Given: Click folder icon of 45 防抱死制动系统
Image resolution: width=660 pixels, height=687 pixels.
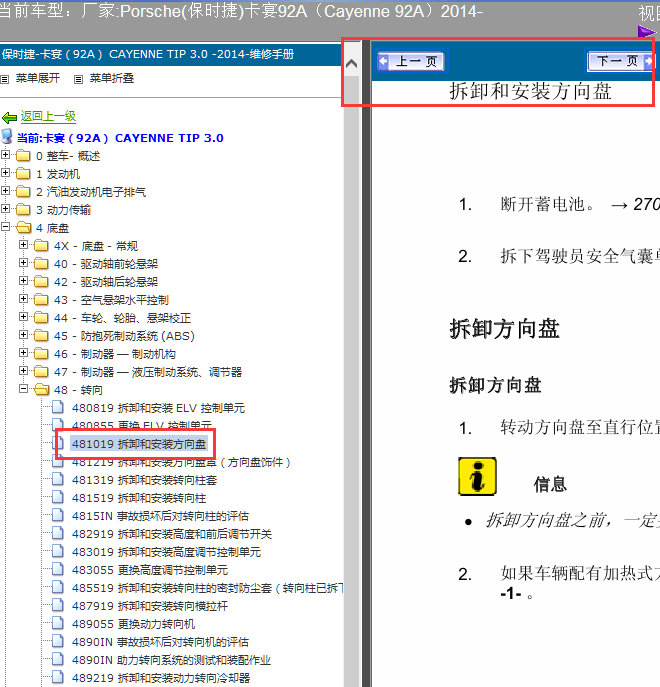Looking at the screenshot, I should (x=41, y=335).
